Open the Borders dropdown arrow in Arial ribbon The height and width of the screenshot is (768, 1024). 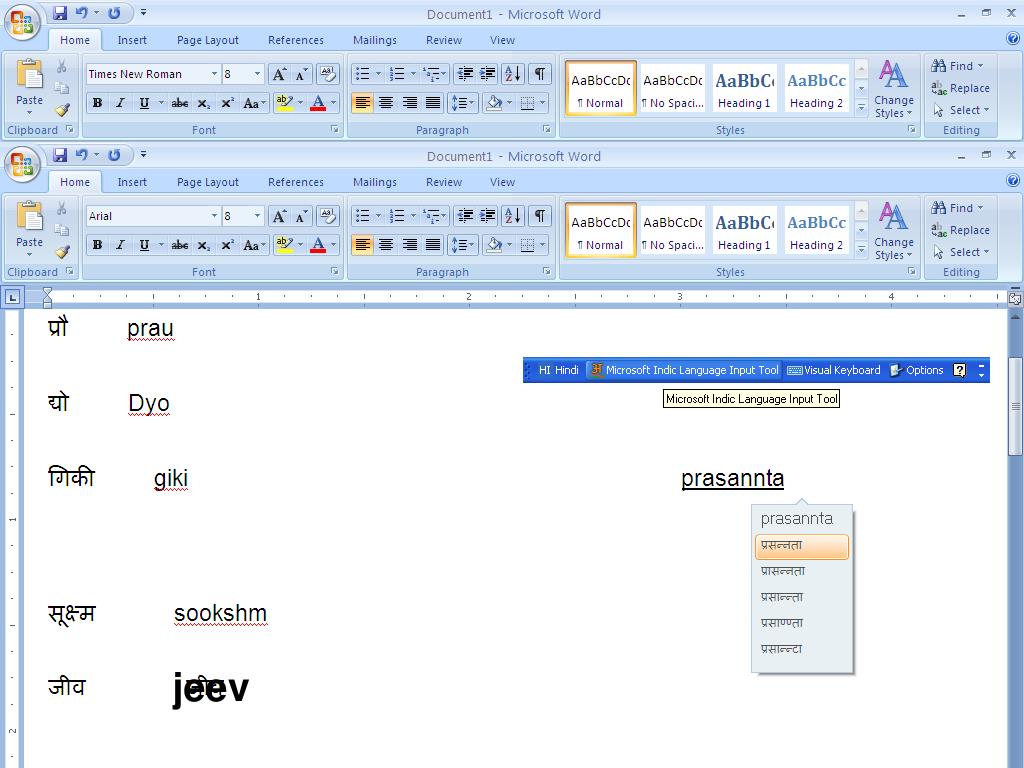[x=543, y=245]
